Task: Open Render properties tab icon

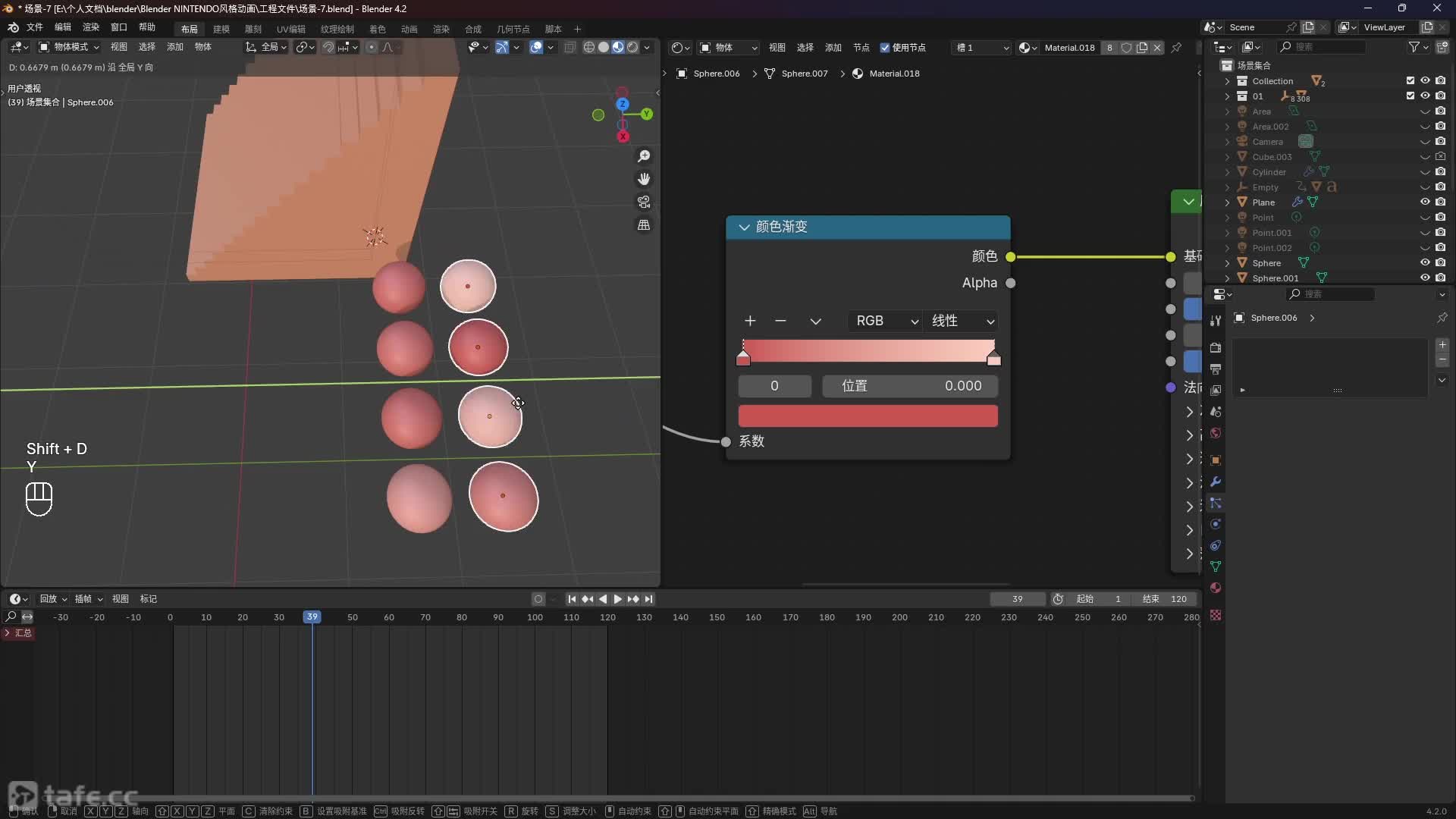Action: pos(1216,347)
